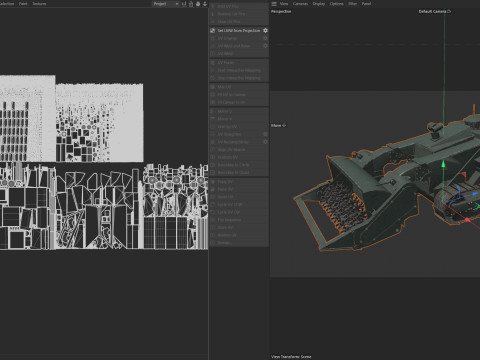Open the Display menu
Image resolution: width=480 pixels, height=360 pixels.
[x=319, y=4]
